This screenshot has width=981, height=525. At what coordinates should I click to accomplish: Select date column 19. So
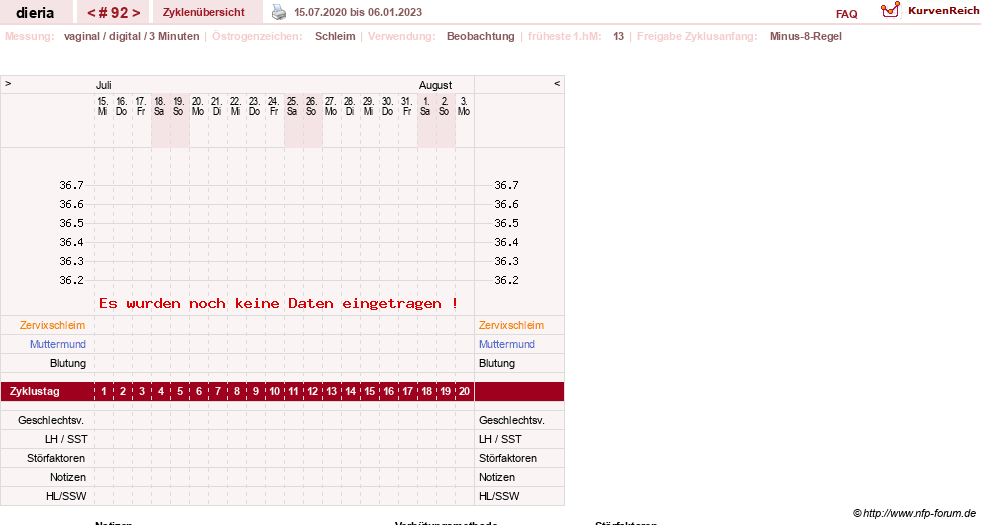click(x=178, y=106)
